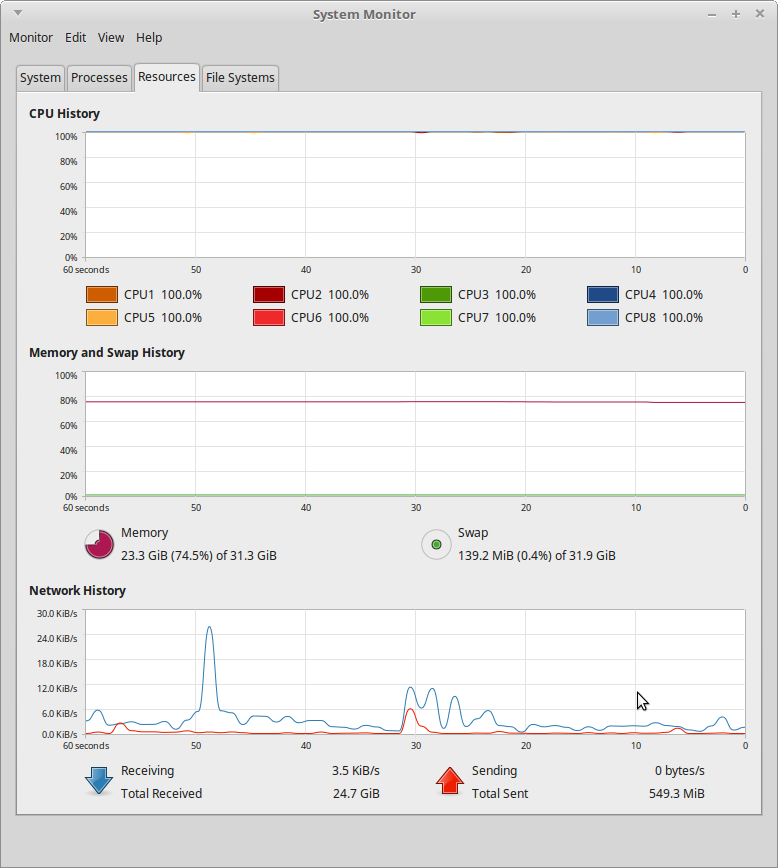Viewport: 778px width, 868px height.
Task: Click the red Sending arrow icon
Action: pyautogui.click(x=450, y=781)
